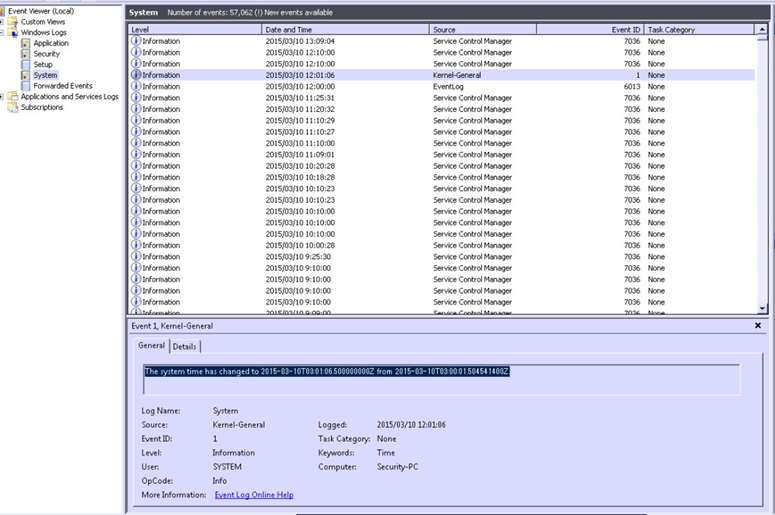The width and height of the screenshot is (775, 515).
Task: Collapse the Windows Logs tree node
Action: click(3, 33)
